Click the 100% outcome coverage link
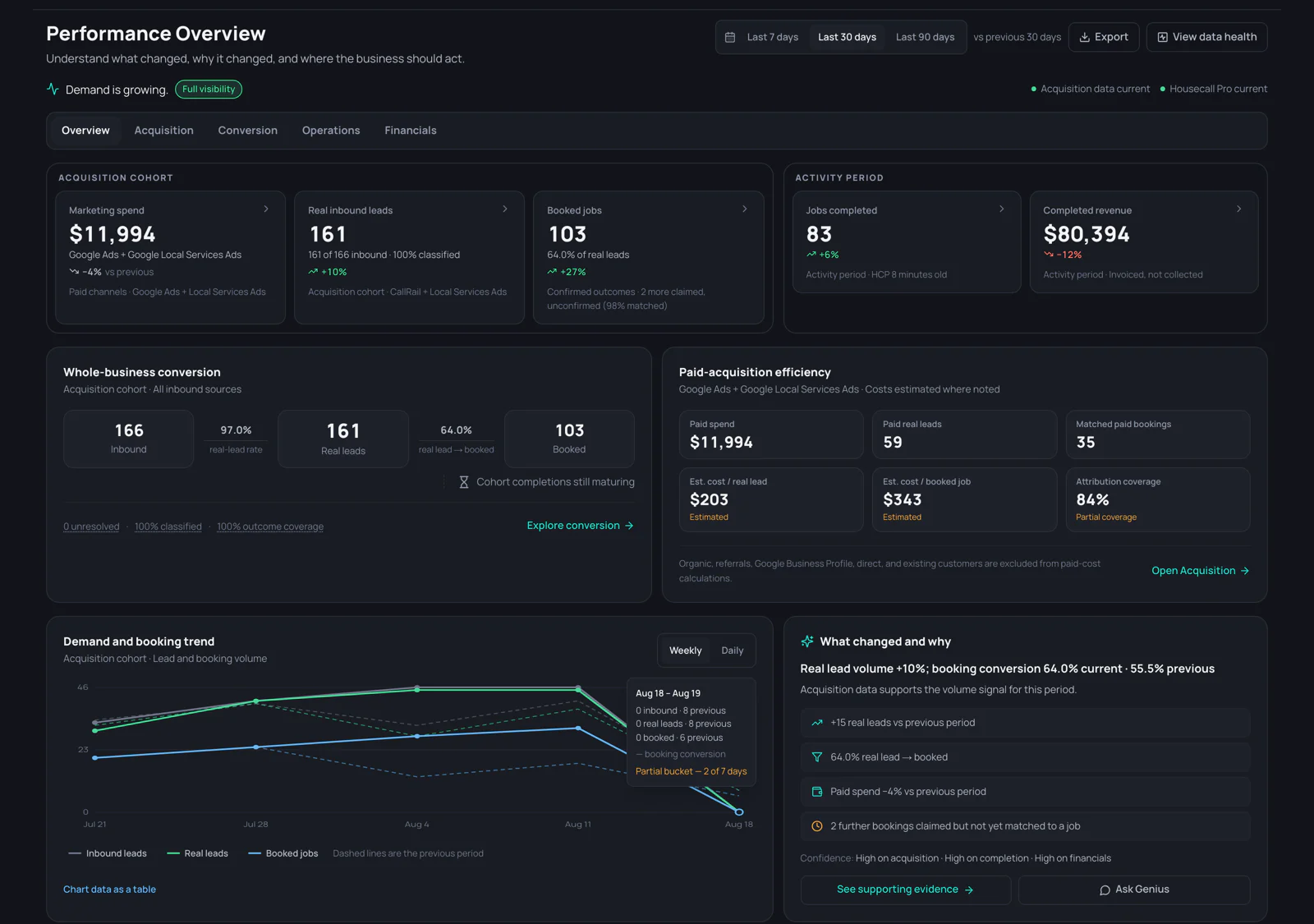1314x924 pixels. click(x=270, y=526)
